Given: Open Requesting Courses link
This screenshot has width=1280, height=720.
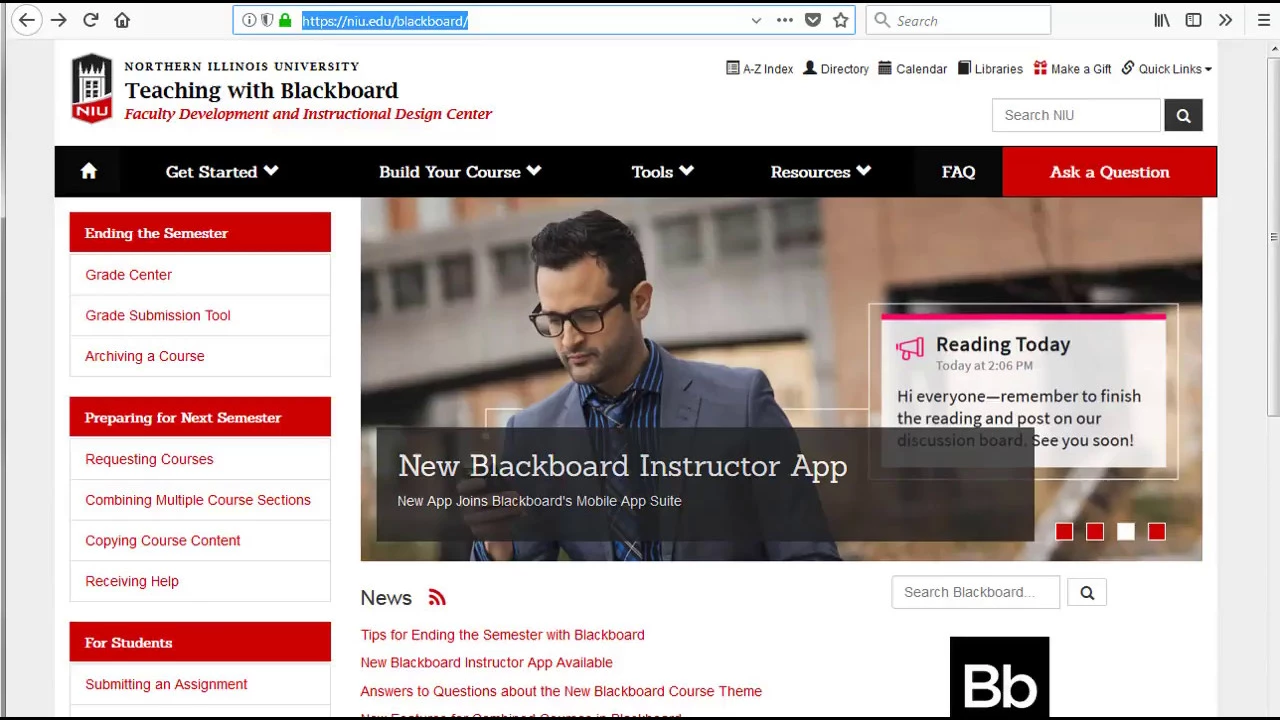Looking at the screenshot, I should [x=149, y=459].
